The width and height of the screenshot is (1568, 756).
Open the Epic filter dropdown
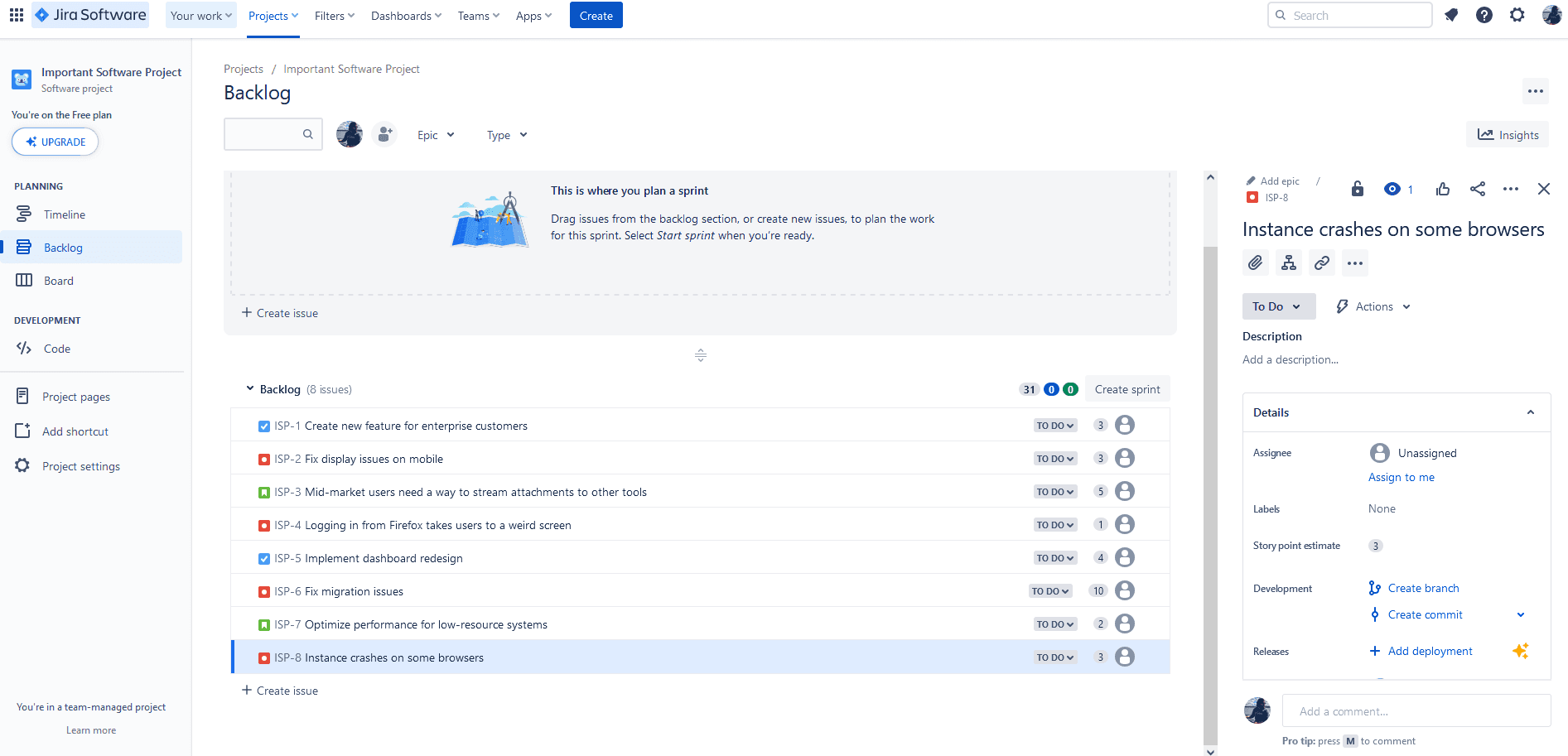coord(435,134)
